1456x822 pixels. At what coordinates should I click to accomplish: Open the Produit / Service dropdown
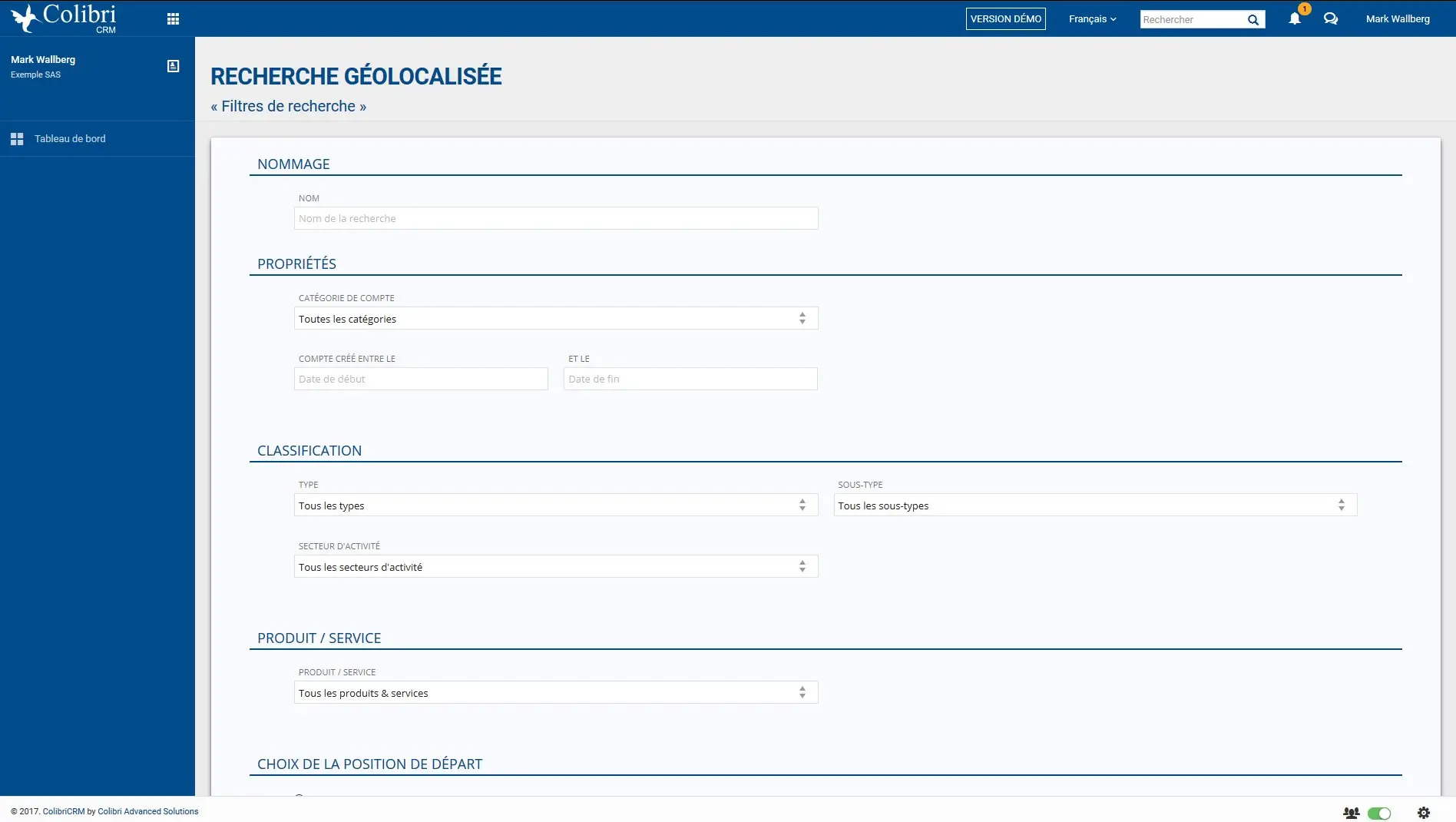point(556,693)
